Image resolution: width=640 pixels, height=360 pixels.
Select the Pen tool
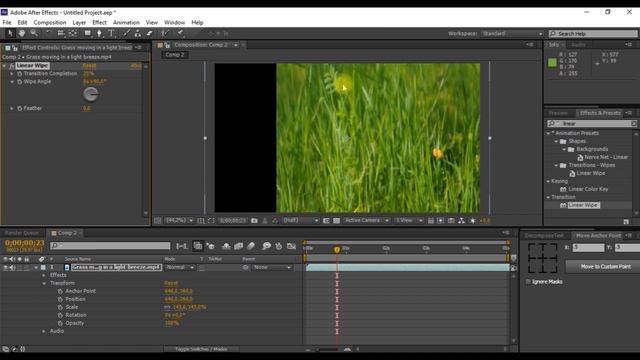pyautogui.click(x=99, y=33)
